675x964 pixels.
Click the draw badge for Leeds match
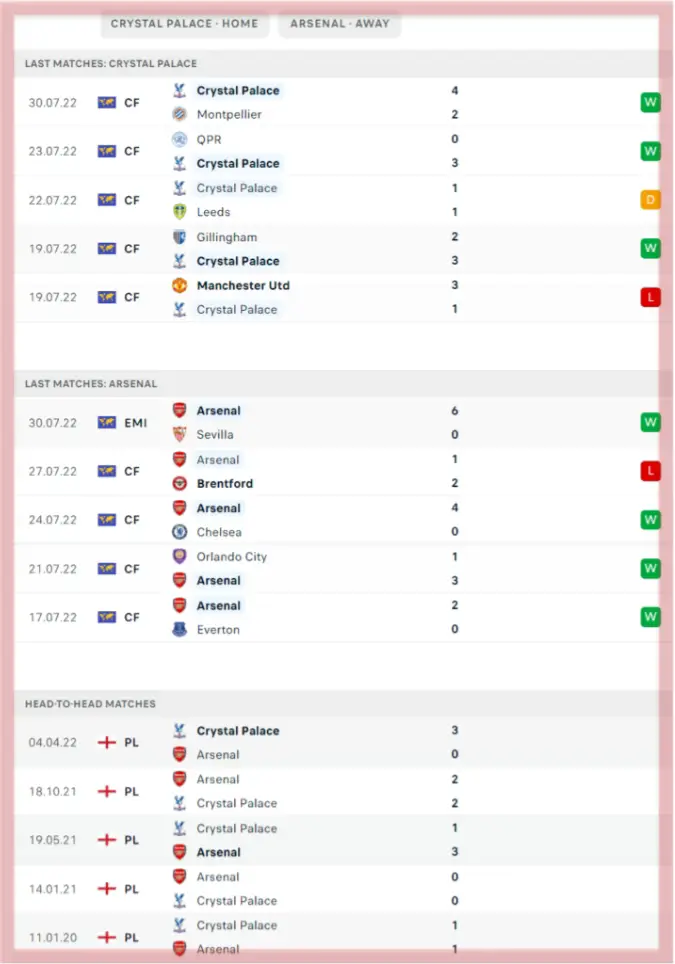(x=650, y=200)
